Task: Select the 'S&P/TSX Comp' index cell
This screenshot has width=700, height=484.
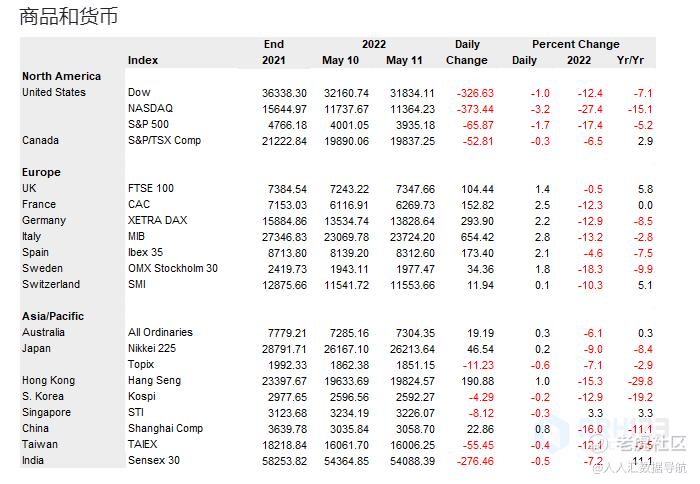Action: tap(164, 140)
